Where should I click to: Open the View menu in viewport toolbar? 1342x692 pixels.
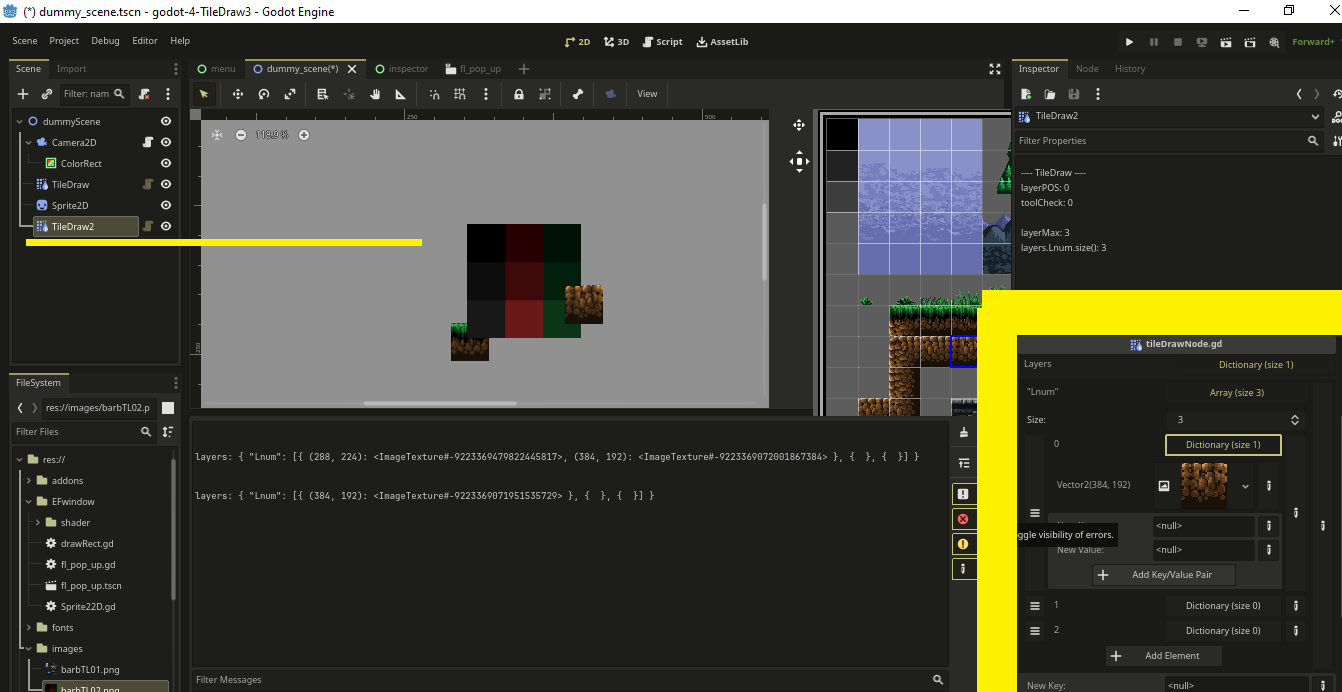point(647,94)
